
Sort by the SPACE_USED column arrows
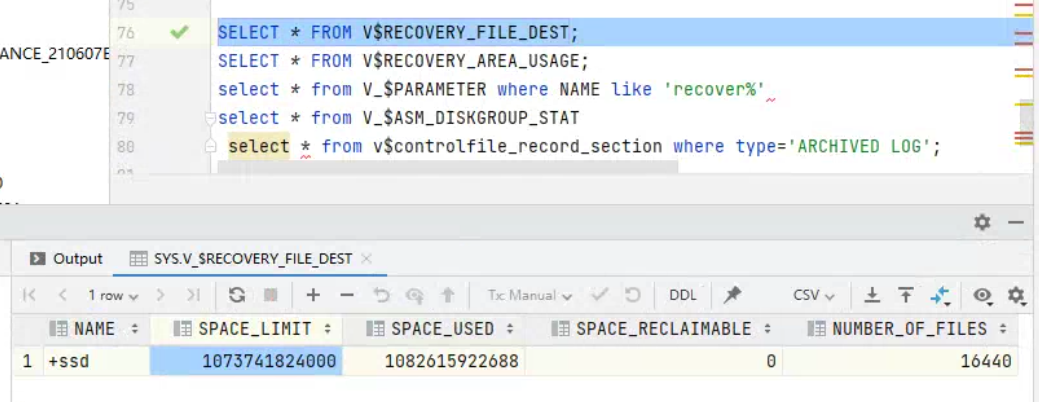click(x=510, y=328)
